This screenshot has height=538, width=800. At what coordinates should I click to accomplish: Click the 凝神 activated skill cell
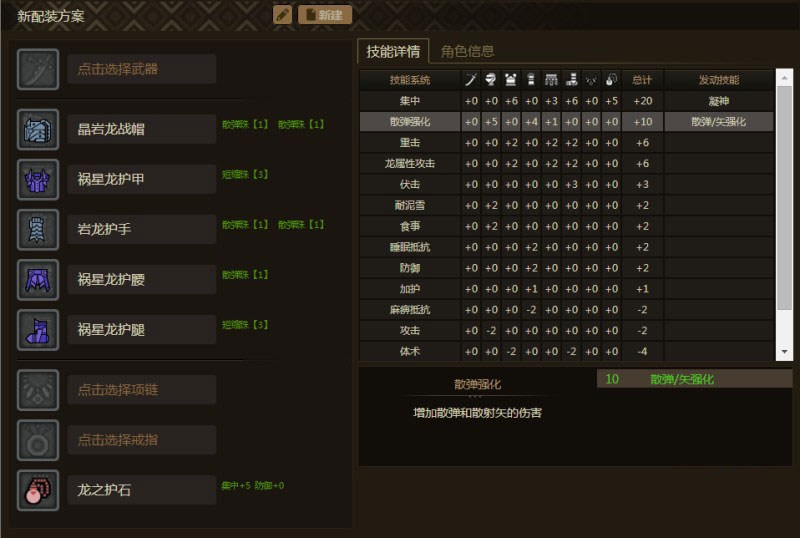coord(718,100)
